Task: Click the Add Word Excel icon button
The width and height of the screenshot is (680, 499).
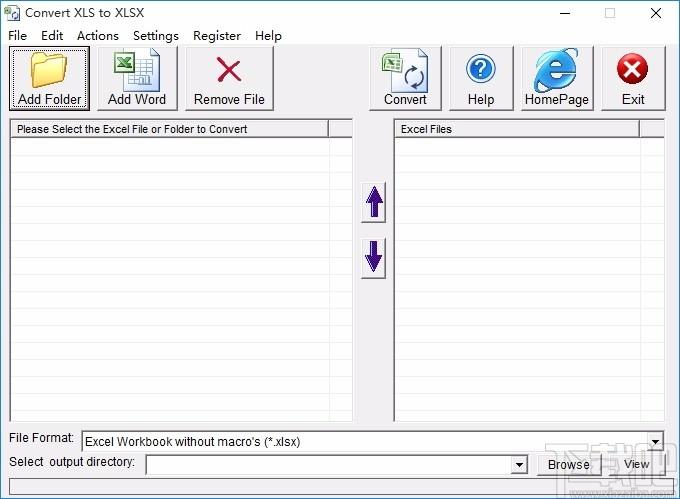Action: click(137, 78)
